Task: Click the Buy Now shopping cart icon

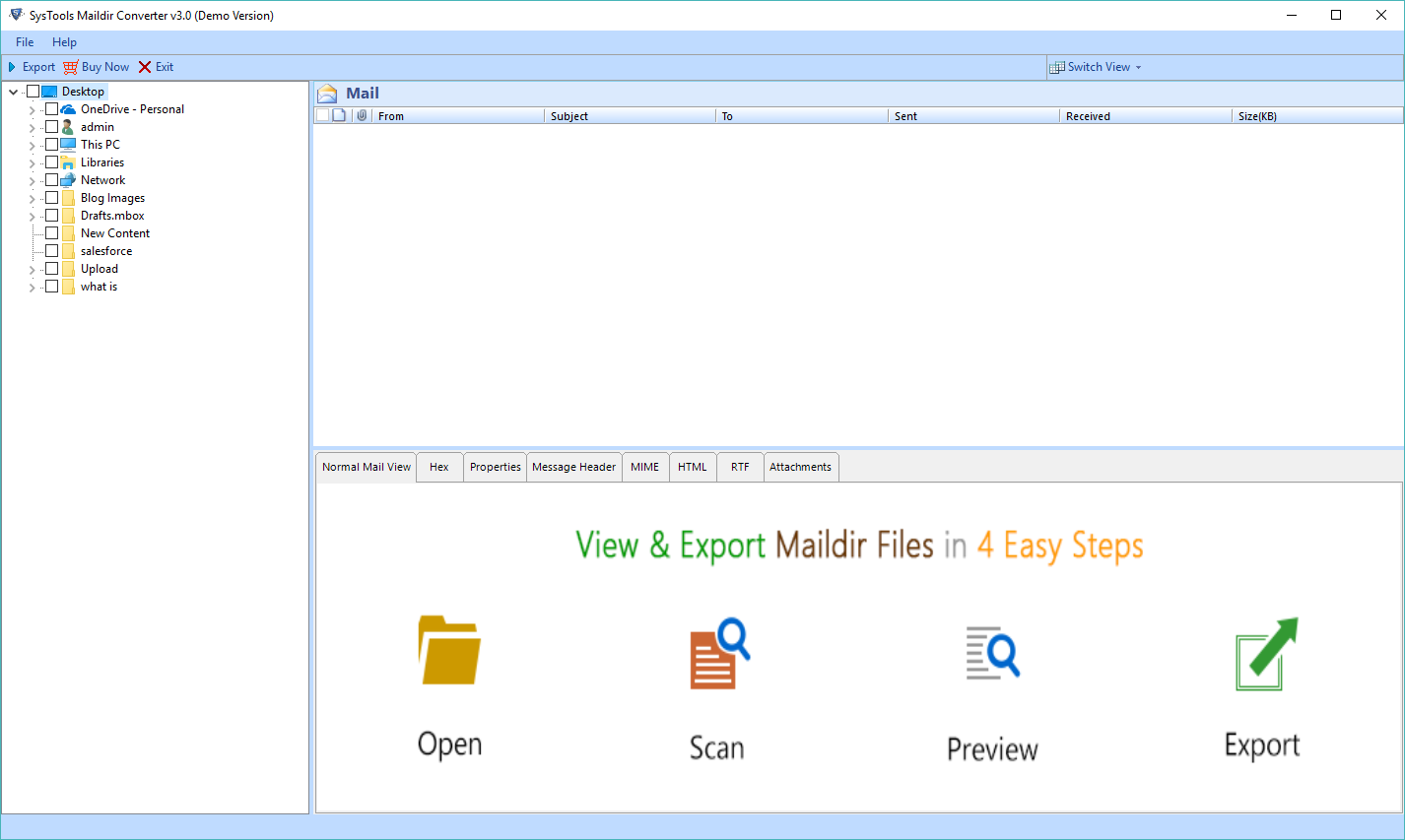Action: [x=70, y=67]
